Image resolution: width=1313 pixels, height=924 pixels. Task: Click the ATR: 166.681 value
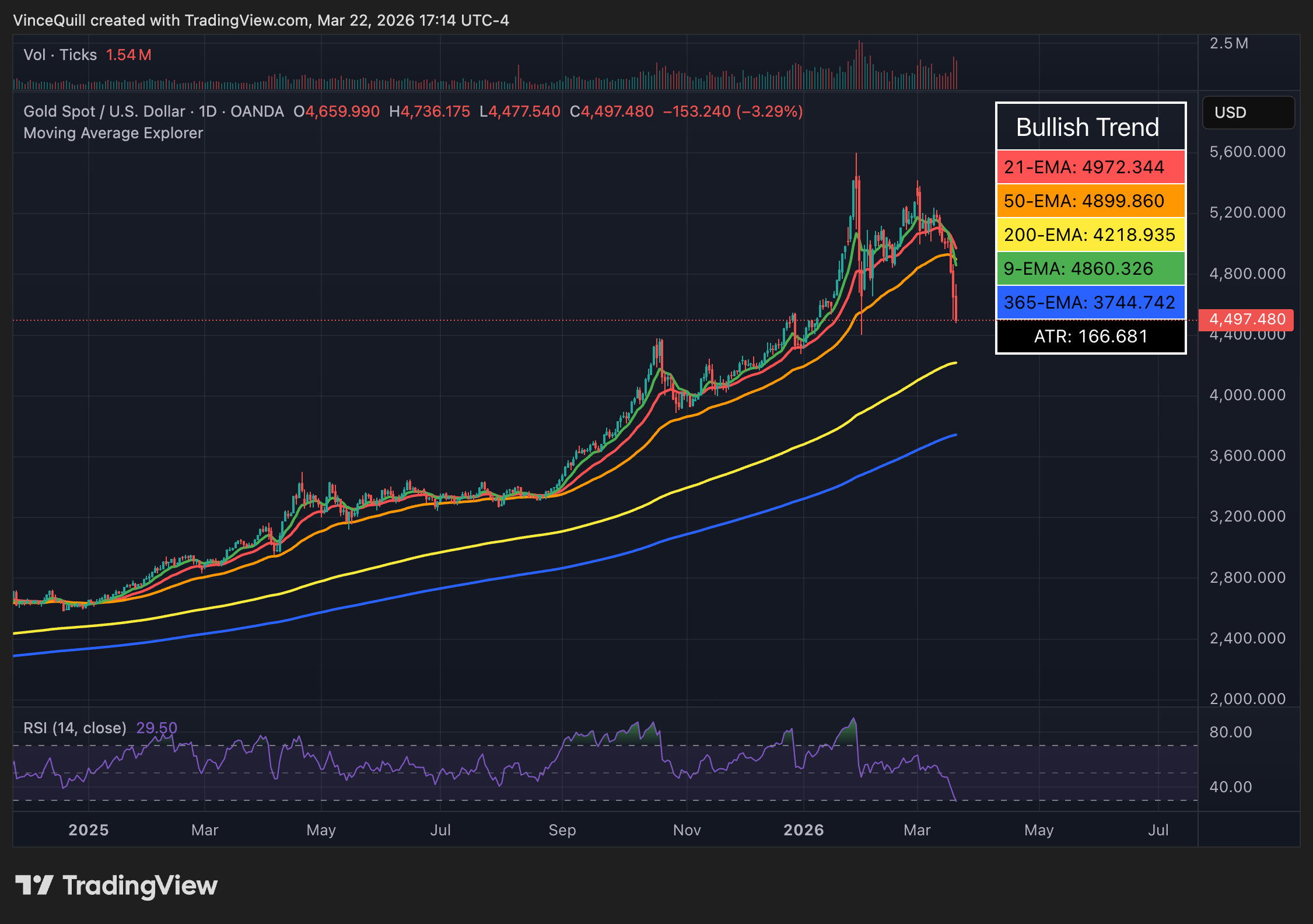tap(1090, 335)
